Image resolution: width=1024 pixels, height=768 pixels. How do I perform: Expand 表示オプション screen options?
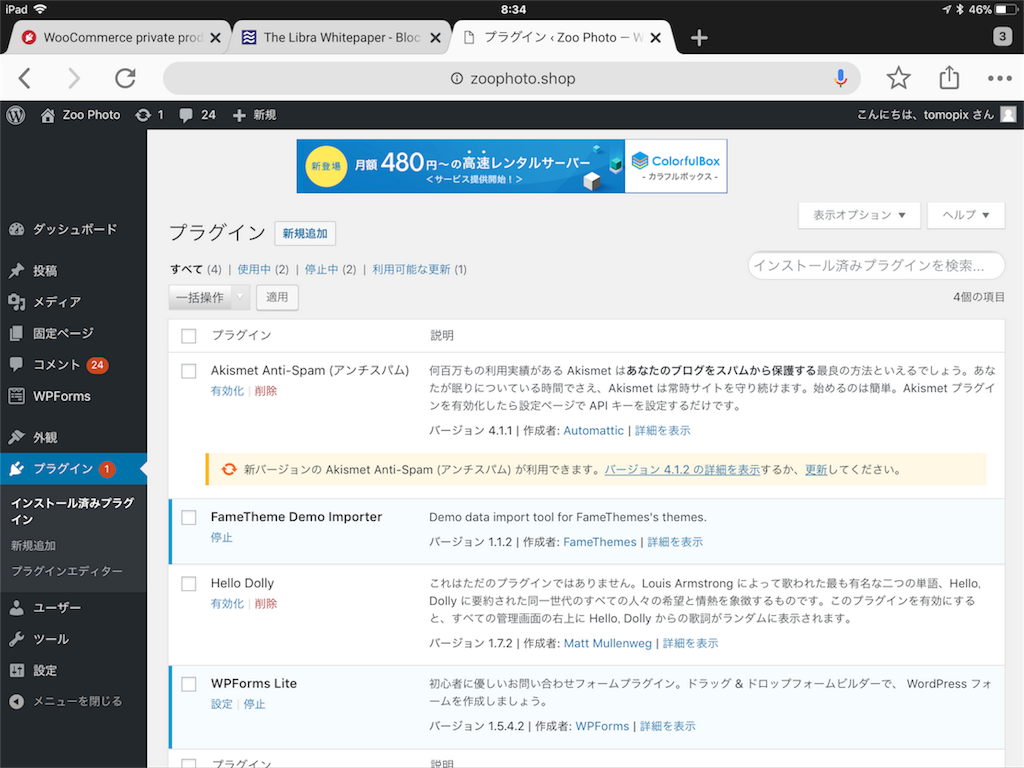pyautogui.click(x=859, y=215)
